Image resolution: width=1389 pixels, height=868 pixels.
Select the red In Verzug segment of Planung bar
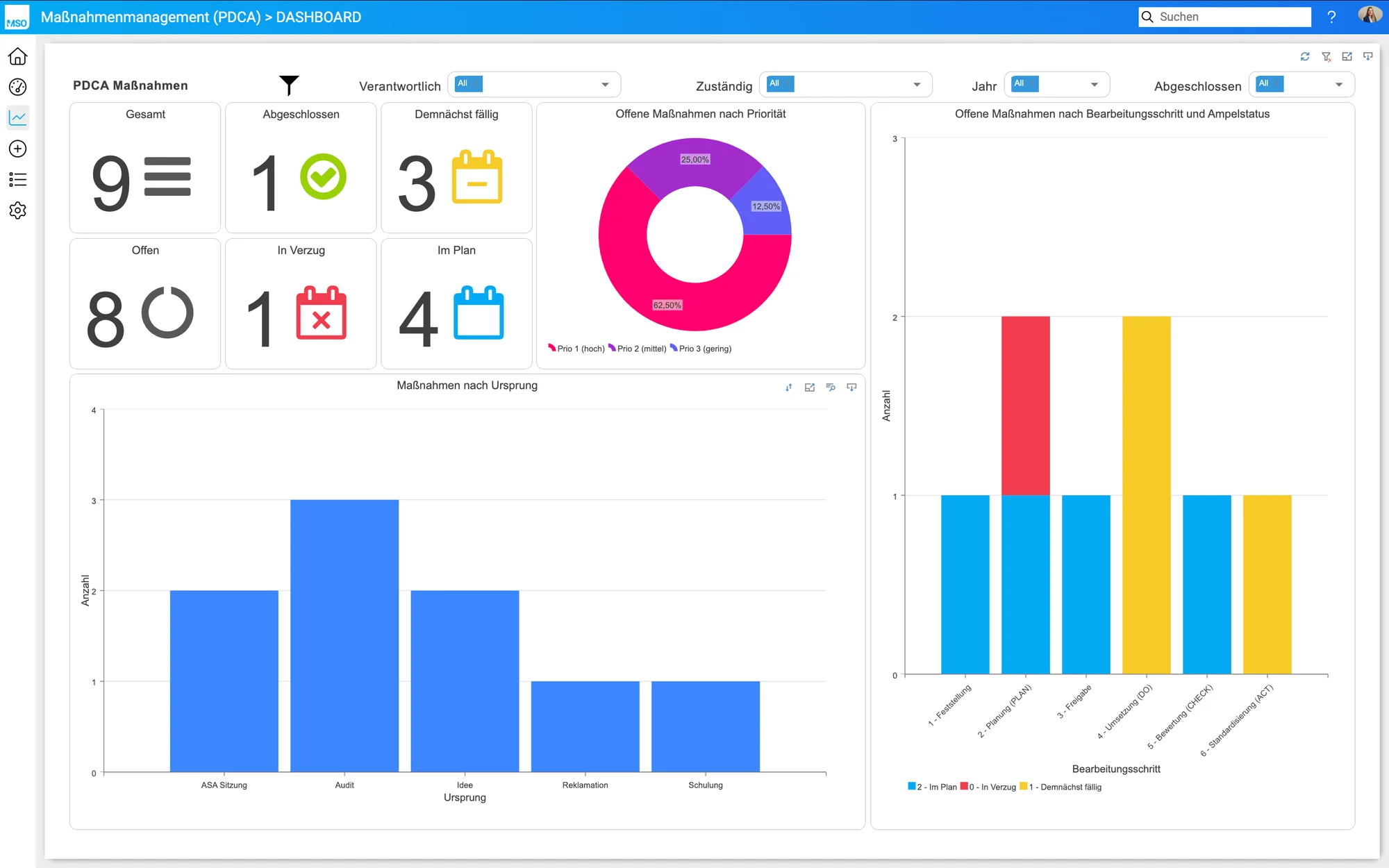point(1026,406)
